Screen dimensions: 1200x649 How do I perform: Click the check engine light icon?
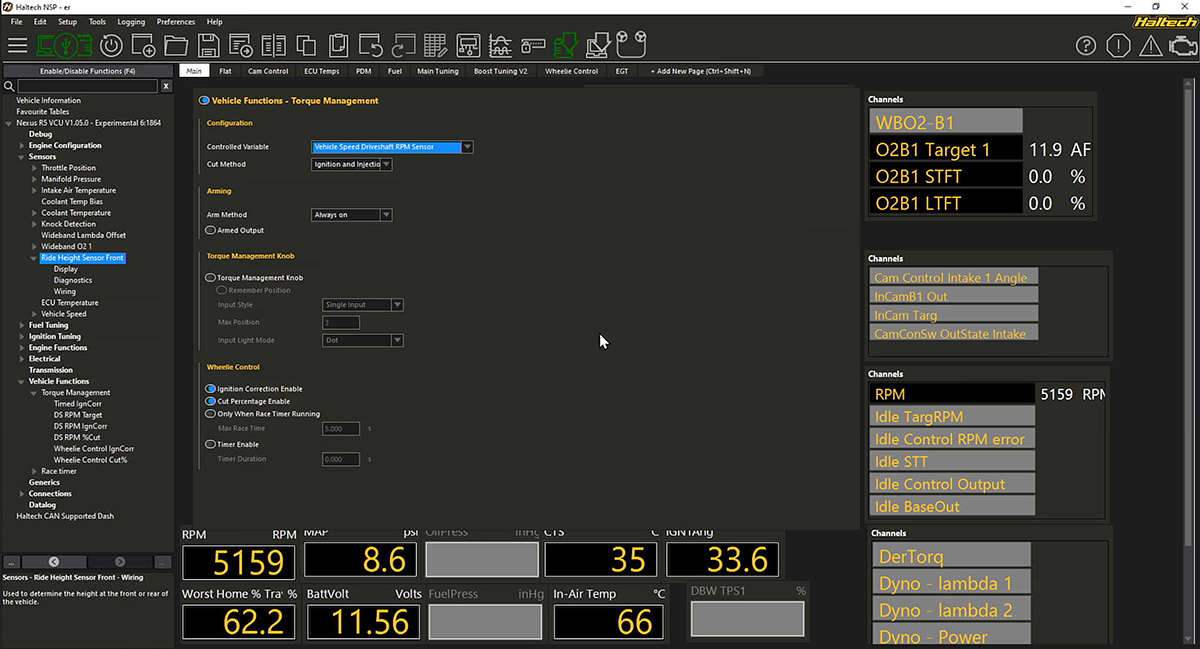pos(1183,45)
